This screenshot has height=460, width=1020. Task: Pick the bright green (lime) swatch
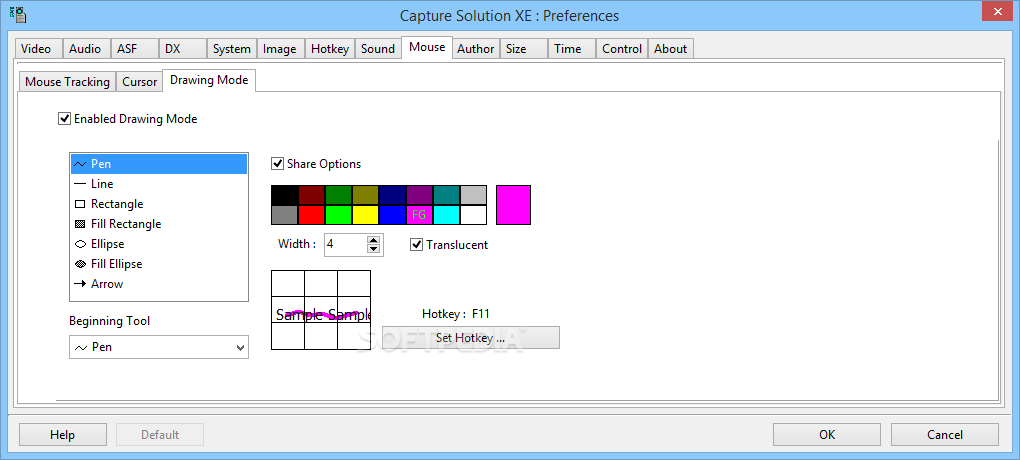click(338, 215)
